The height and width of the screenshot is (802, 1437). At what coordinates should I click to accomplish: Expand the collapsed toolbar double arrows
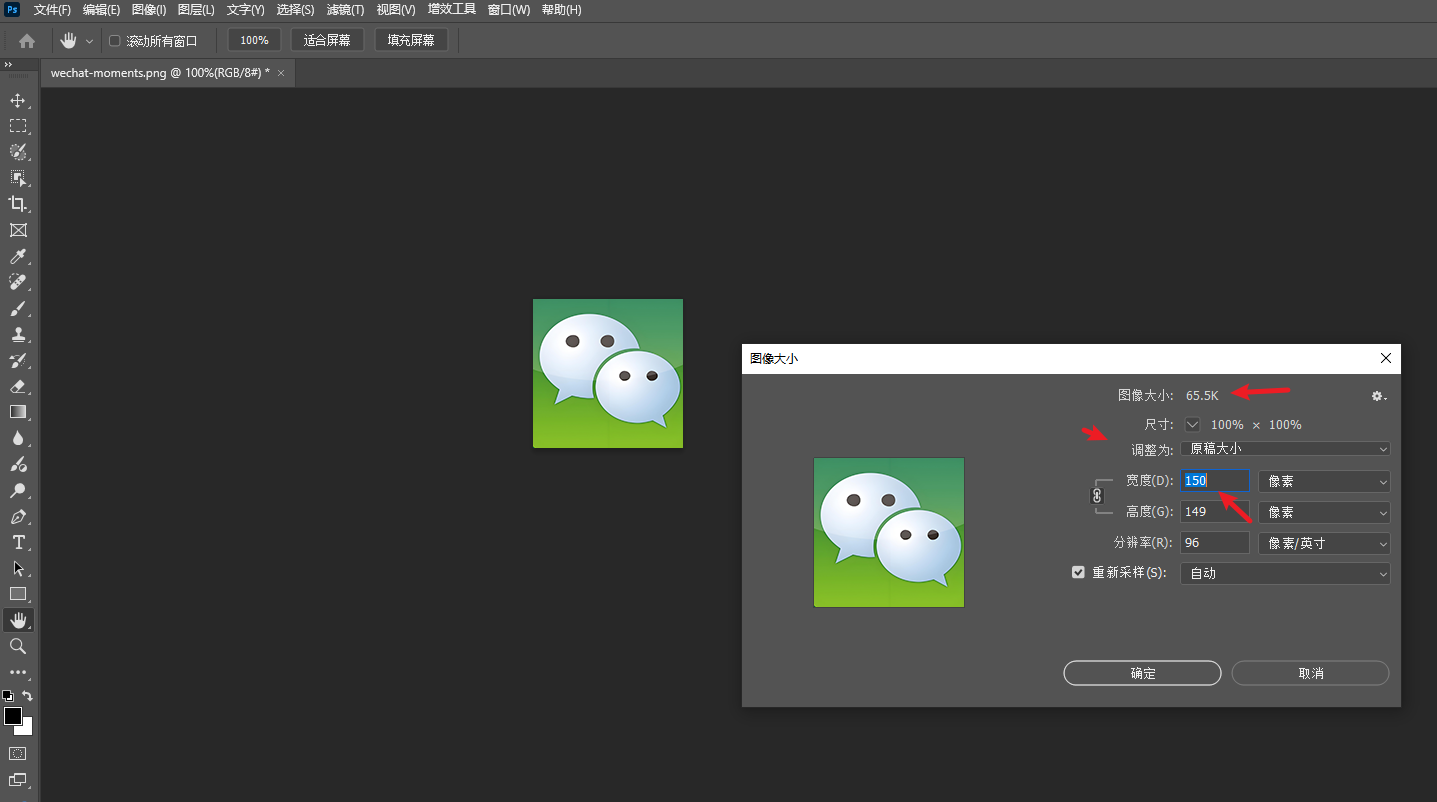[8, 64]
